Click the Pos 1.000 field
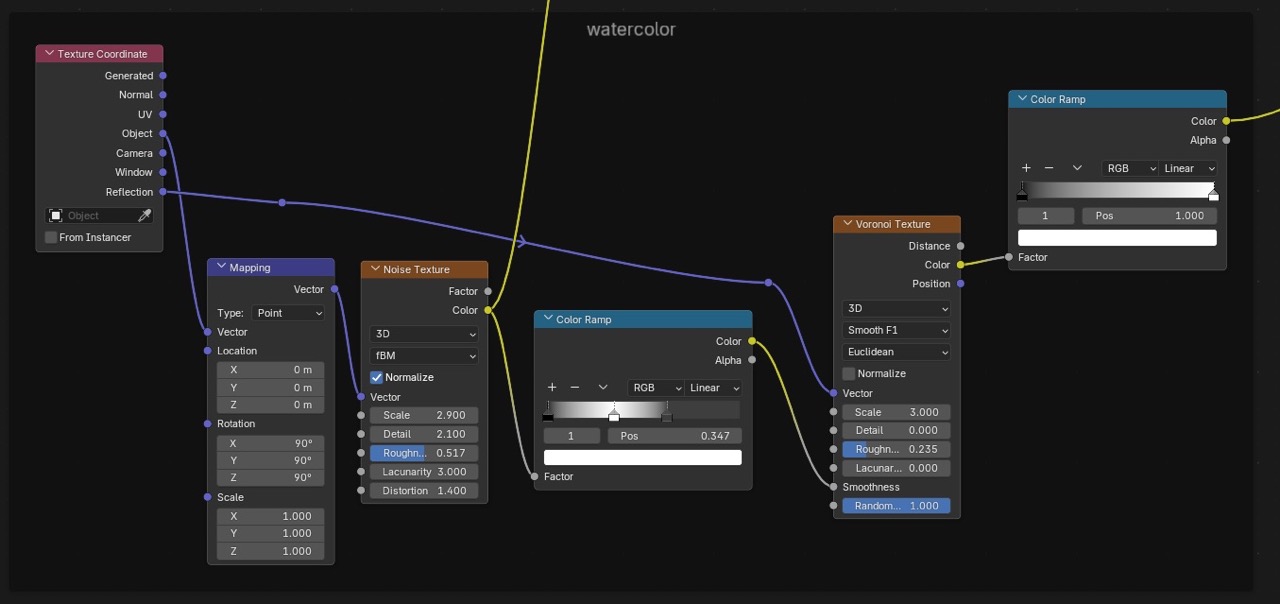This screenshot has width=1280, height=604. [x=1149, y=216]
